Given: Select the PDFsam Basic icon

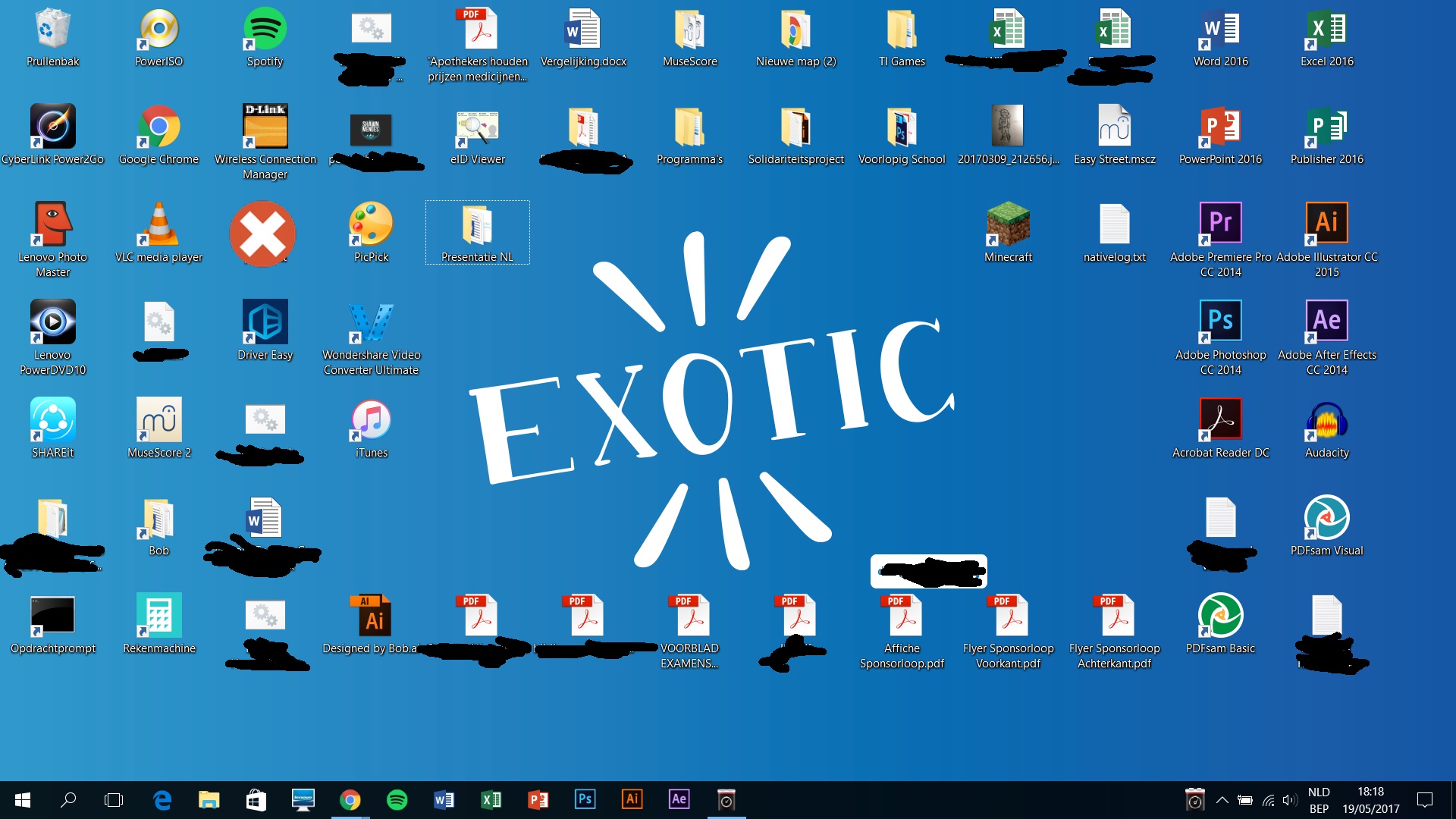Looking at the screenshot, I should tap(1220, 616).
